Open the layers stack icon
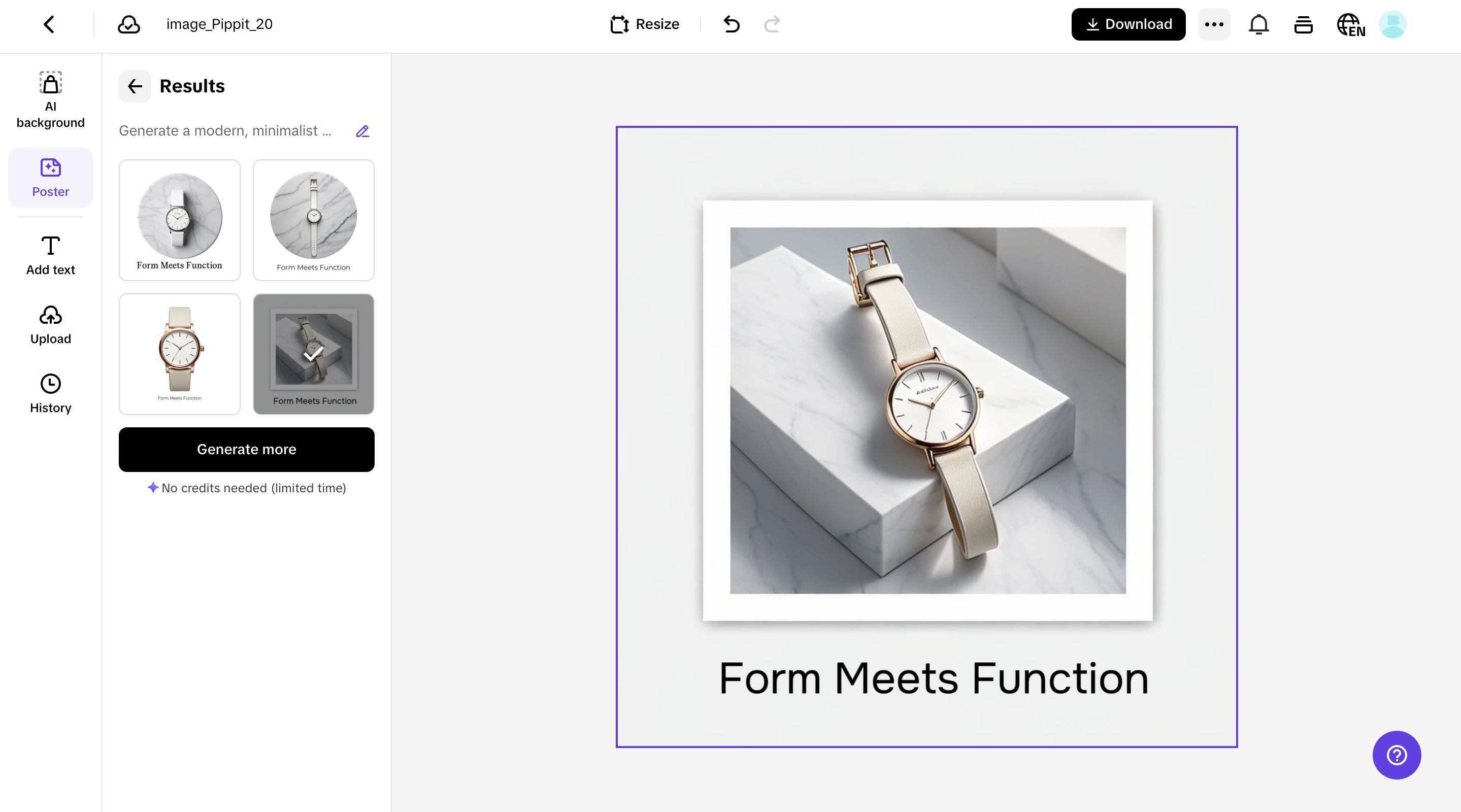Screen dimensions: 1461x812 (1303, 24)
